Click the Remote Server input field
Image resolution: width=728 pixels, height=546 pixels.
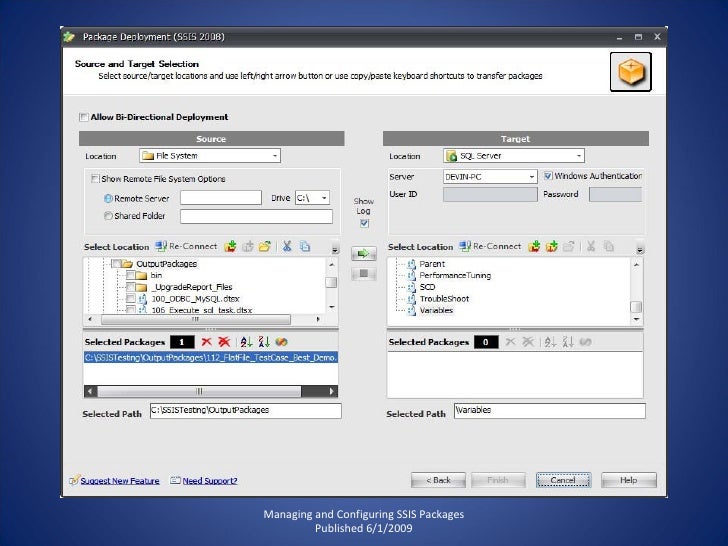(221, 198)
